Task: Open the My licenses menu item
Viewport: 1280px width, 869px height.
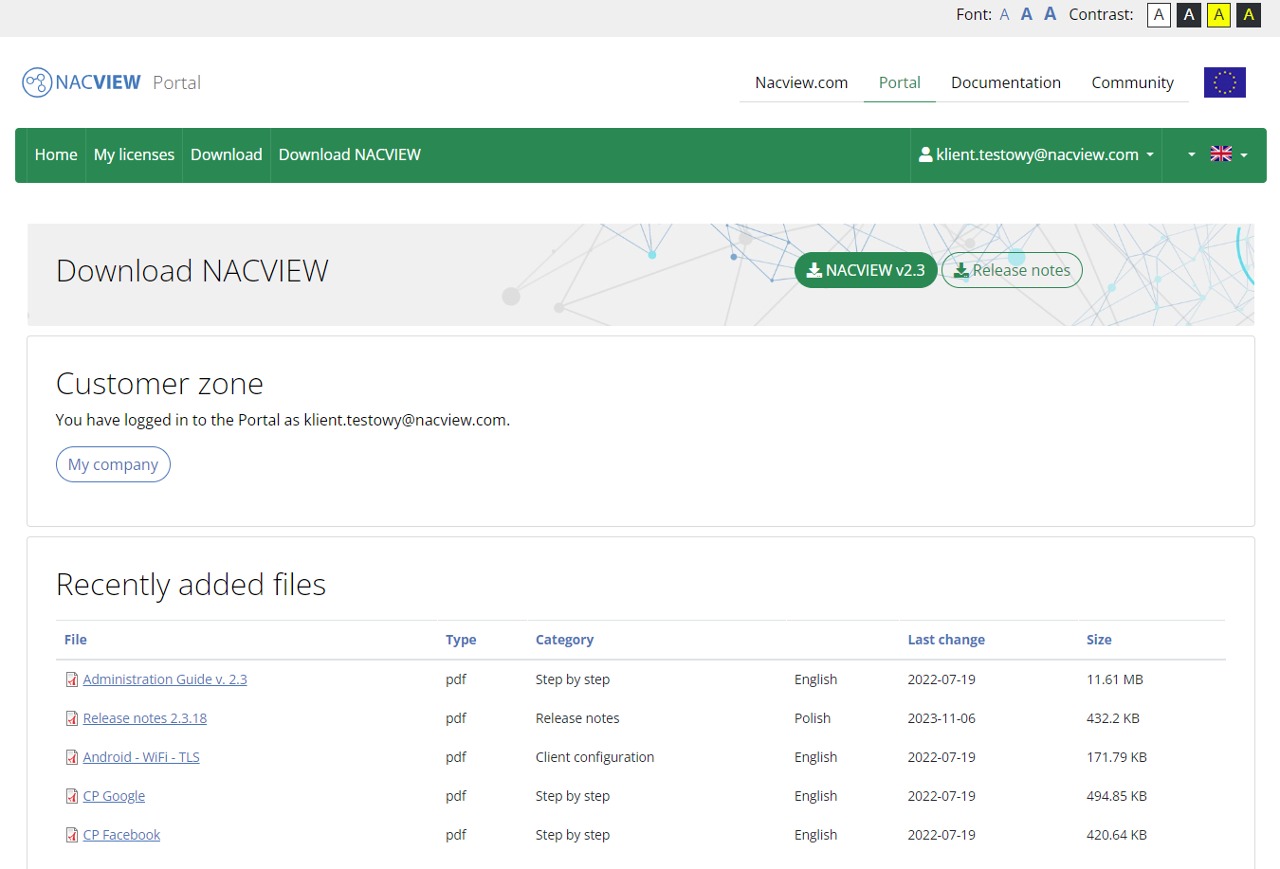Action: pos(134,154)
